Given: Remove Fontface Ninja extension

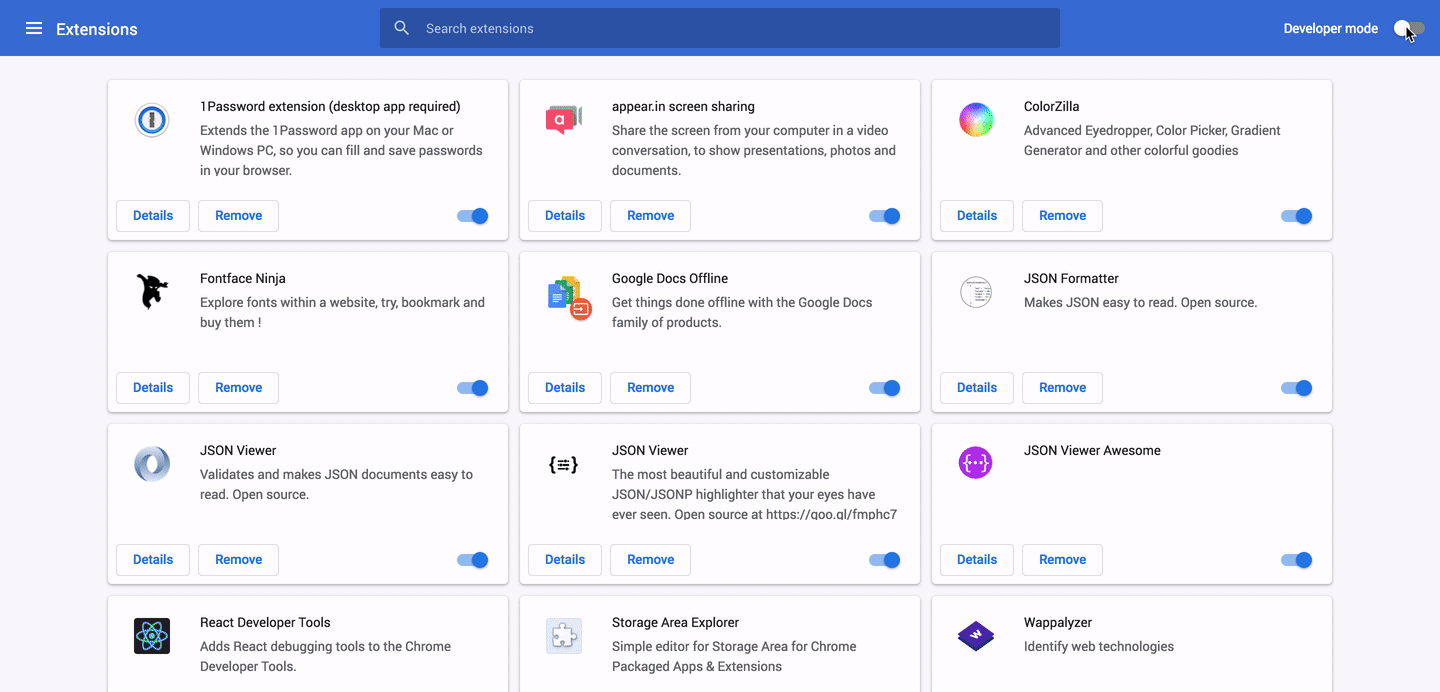Looking at the screenshot, I should click(238, 388).
